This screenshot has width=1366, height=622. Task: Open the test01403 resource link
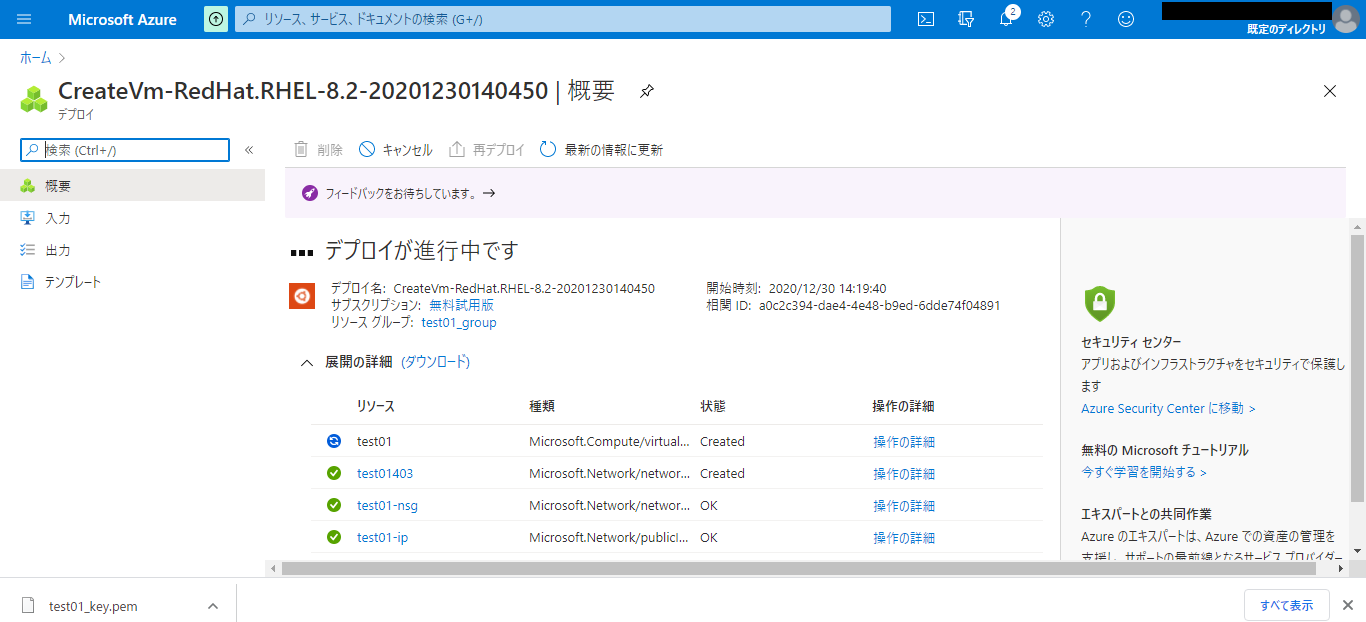385,473
